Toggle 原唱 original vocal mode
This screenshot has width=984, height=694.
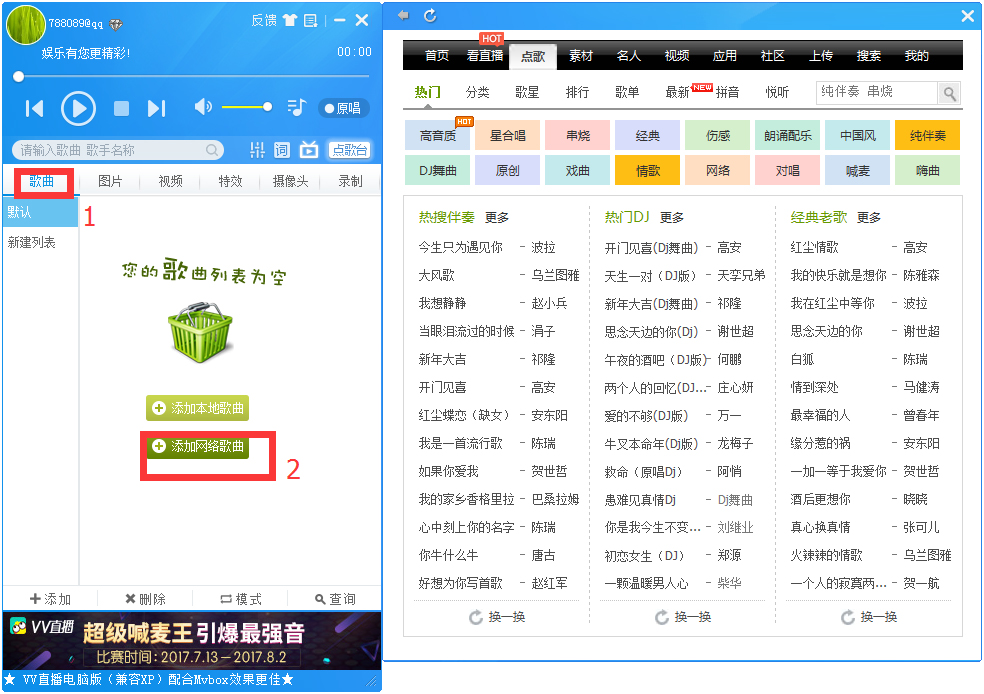pyautogui.click(x=346, y=108)
